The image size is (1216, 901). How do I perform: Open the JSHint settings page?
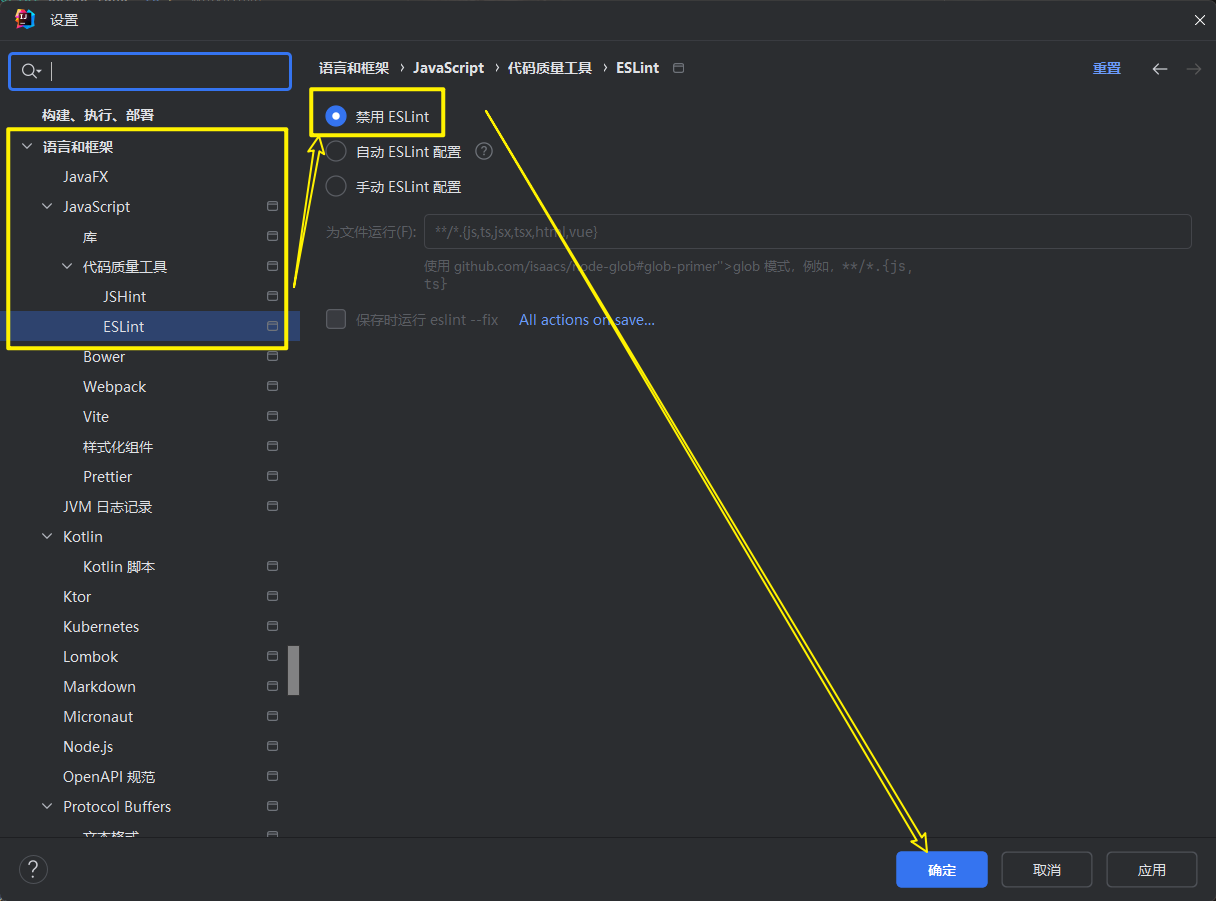(x=124, y=297)
